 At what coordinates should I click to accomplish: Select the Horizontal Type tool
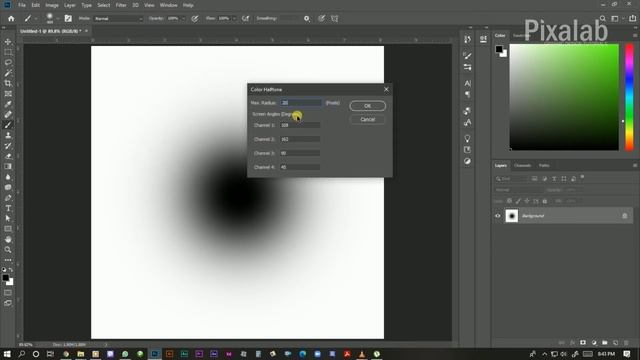[8, 208]
